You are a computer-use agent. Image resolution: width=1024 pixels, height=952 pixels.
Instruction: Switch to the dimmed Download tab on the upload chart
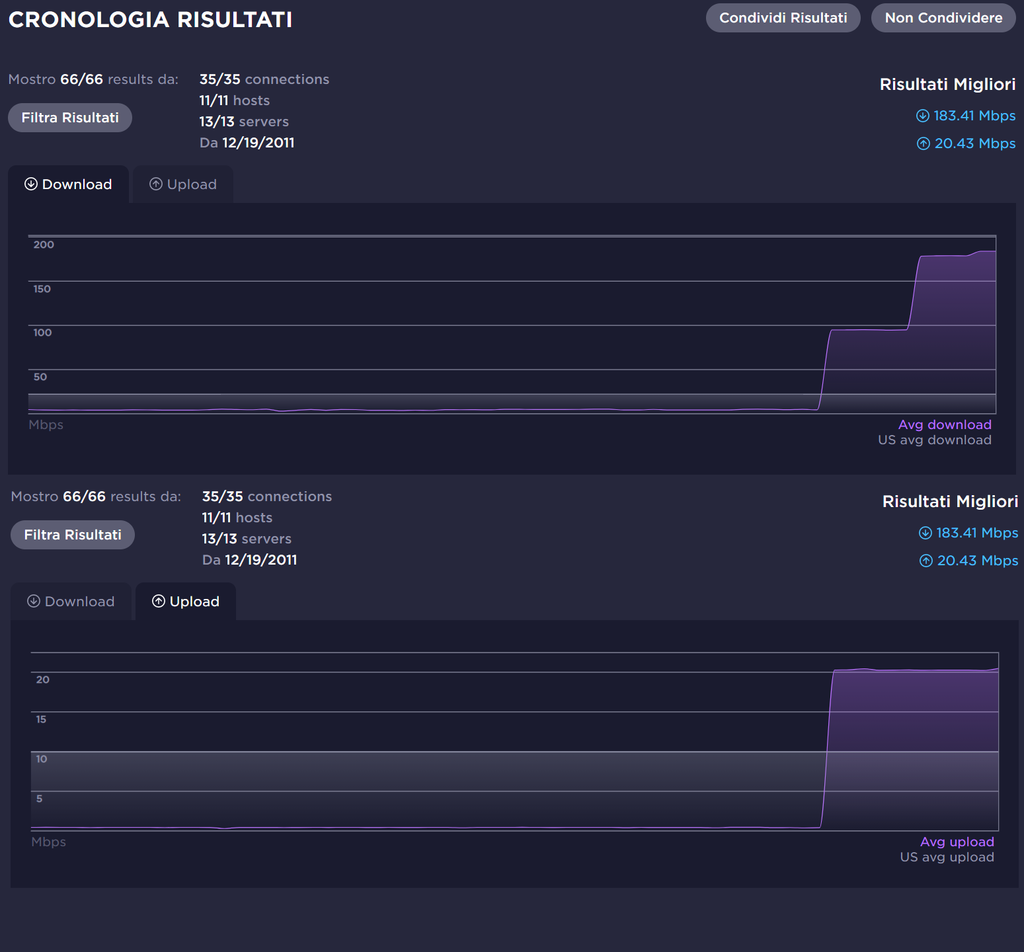(70, 601)
